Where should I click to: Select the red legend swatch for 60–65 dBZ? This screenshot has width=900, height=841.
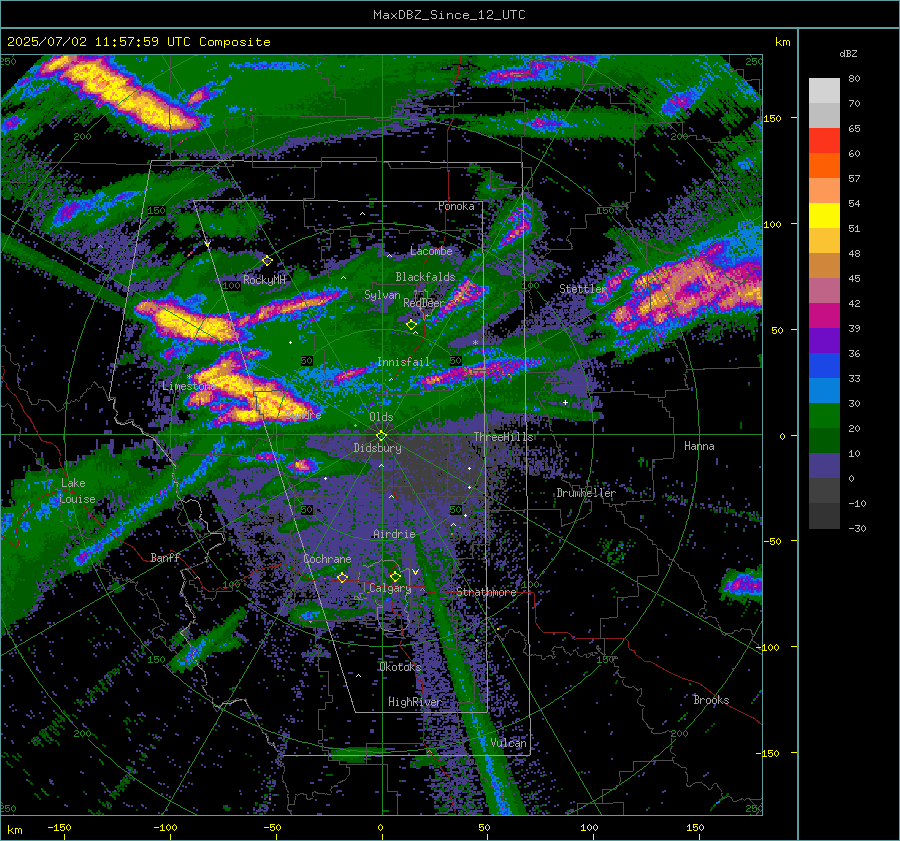(x=824, y=141)
